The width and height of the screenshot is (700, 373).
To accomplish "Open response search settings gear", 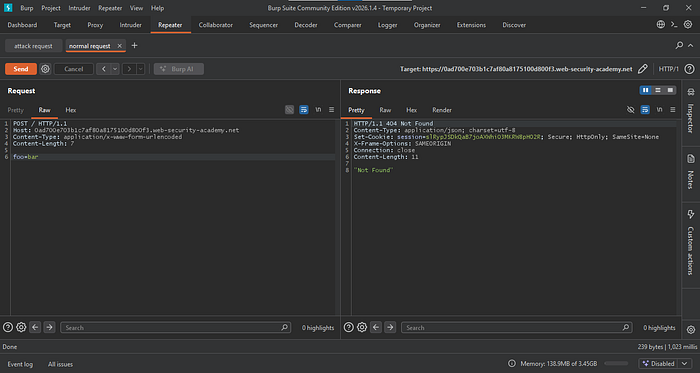I will click(362, 327).
